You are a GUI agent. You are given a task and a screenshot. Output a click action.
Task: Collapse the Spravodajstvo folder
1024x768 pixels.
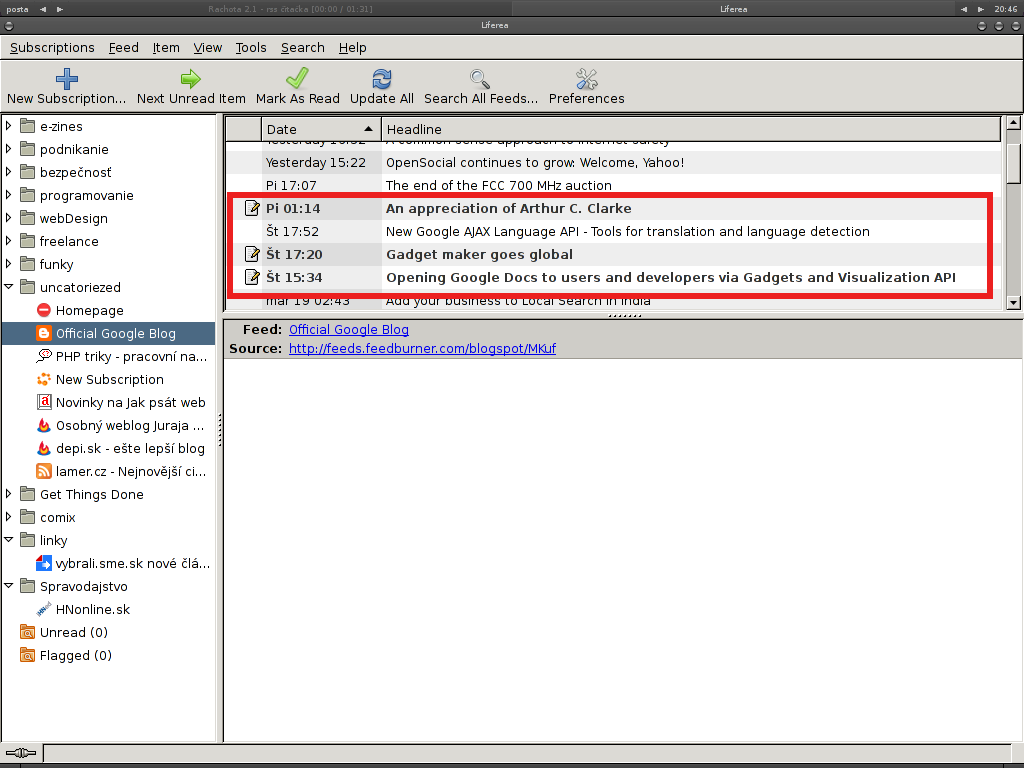[8, 586]
